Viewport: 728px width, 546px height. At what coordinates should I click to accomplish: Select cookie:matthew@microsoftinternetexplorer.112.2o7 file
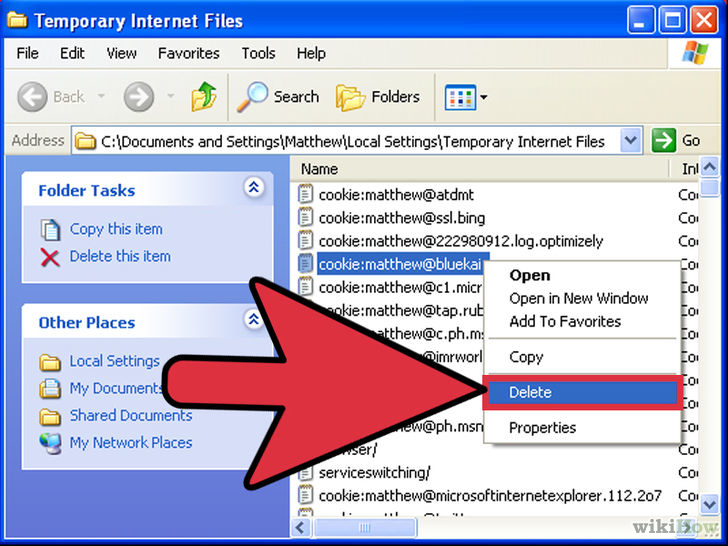(490, 496)
